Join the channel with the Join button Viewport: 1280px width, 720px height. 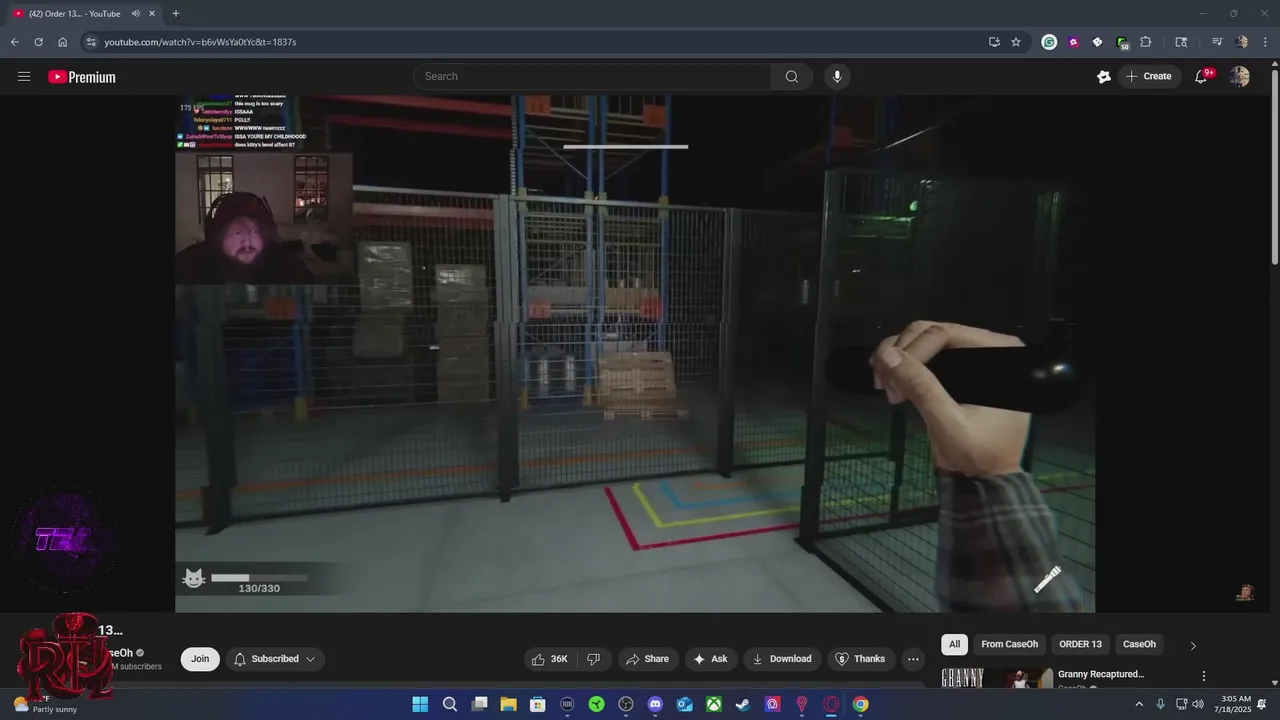[200, 659]
